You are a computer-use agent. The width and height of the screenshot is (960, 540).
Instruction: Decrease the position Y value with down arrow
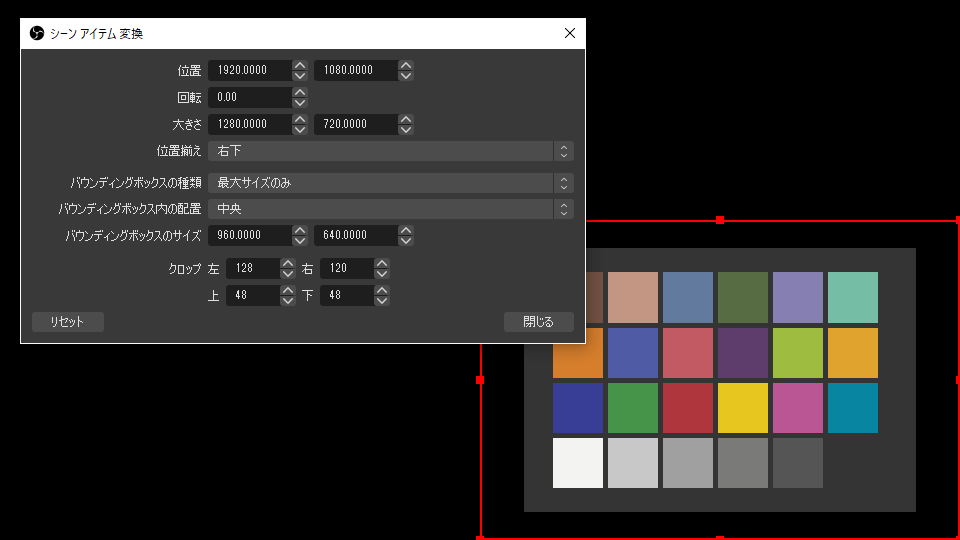(x=405, y=76)
